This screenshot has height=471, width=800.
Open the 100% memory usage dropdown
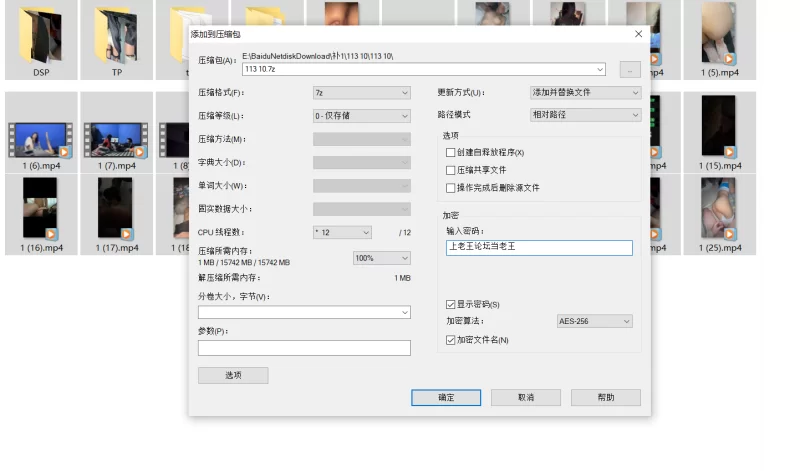382,258
